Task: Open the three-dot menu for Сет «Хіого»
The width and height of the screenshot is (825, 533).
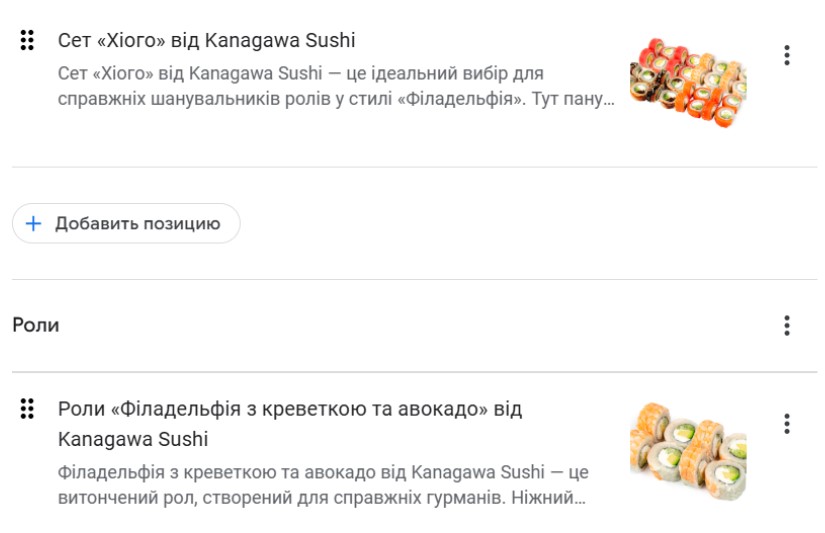Action: (x=787, y=55)
